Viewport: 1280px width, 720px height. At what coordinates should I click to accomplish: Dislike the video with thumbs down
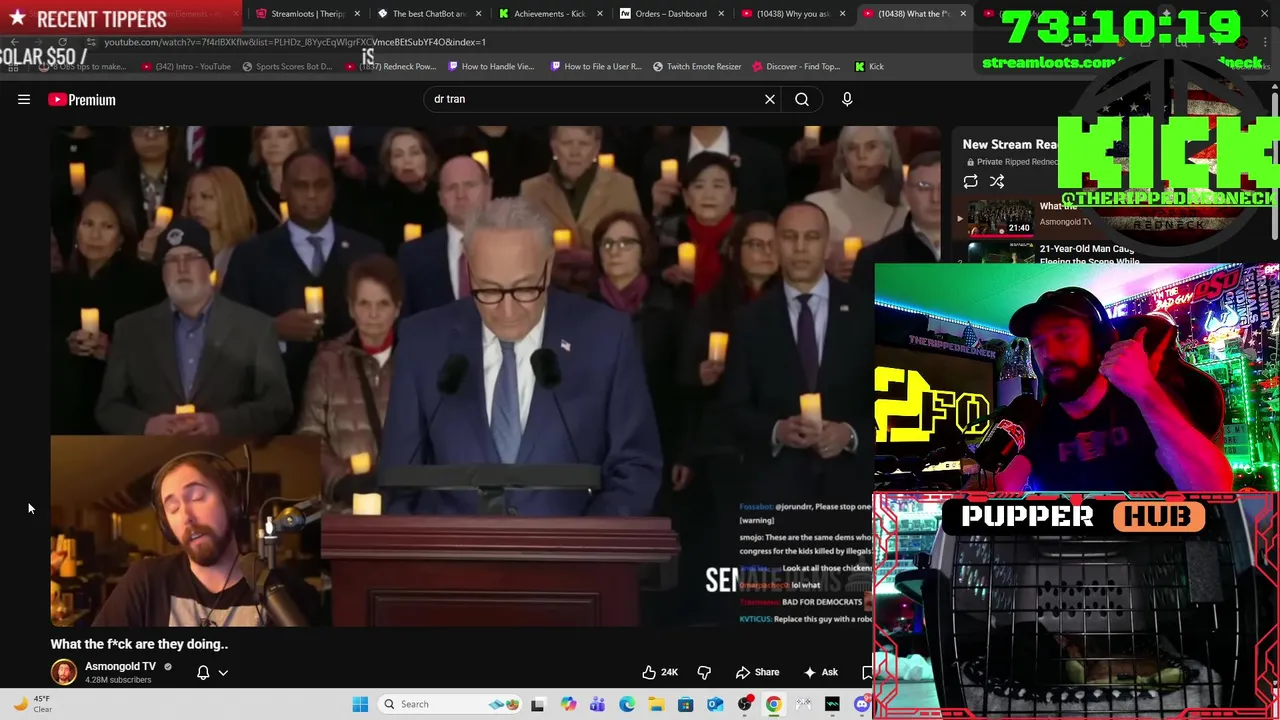(704, 672)
